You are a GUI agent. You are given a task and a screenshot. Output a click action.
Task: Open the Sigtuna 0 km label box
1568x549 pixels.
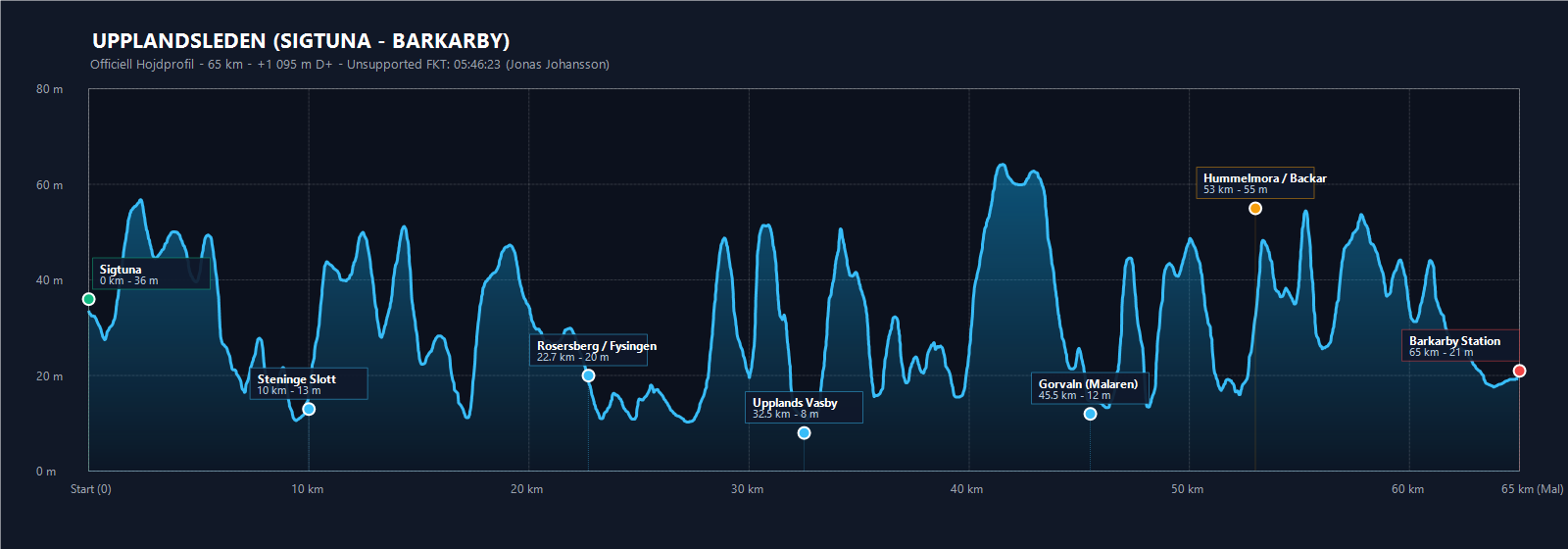point(151,274)
